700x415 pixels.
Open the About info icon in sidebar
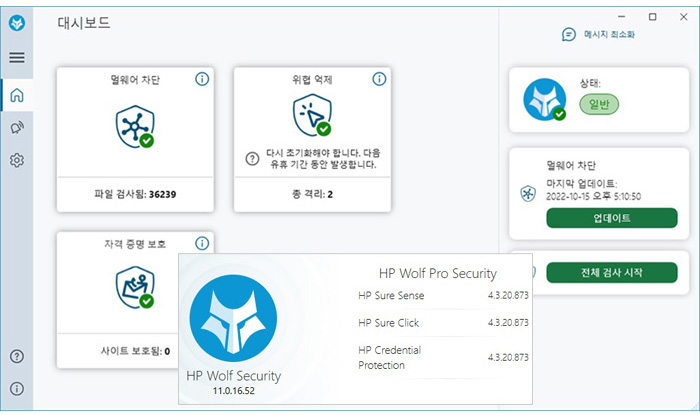pos(17,389)
